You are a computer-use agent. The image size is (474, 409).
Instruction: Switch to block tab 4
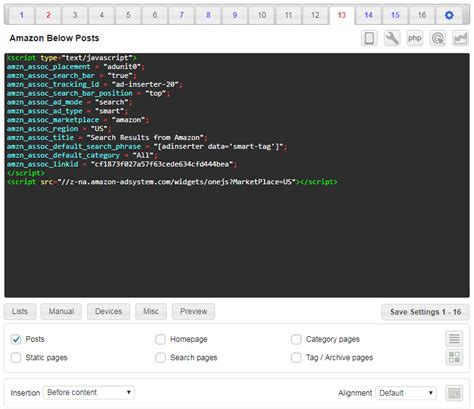pos(102,15)
